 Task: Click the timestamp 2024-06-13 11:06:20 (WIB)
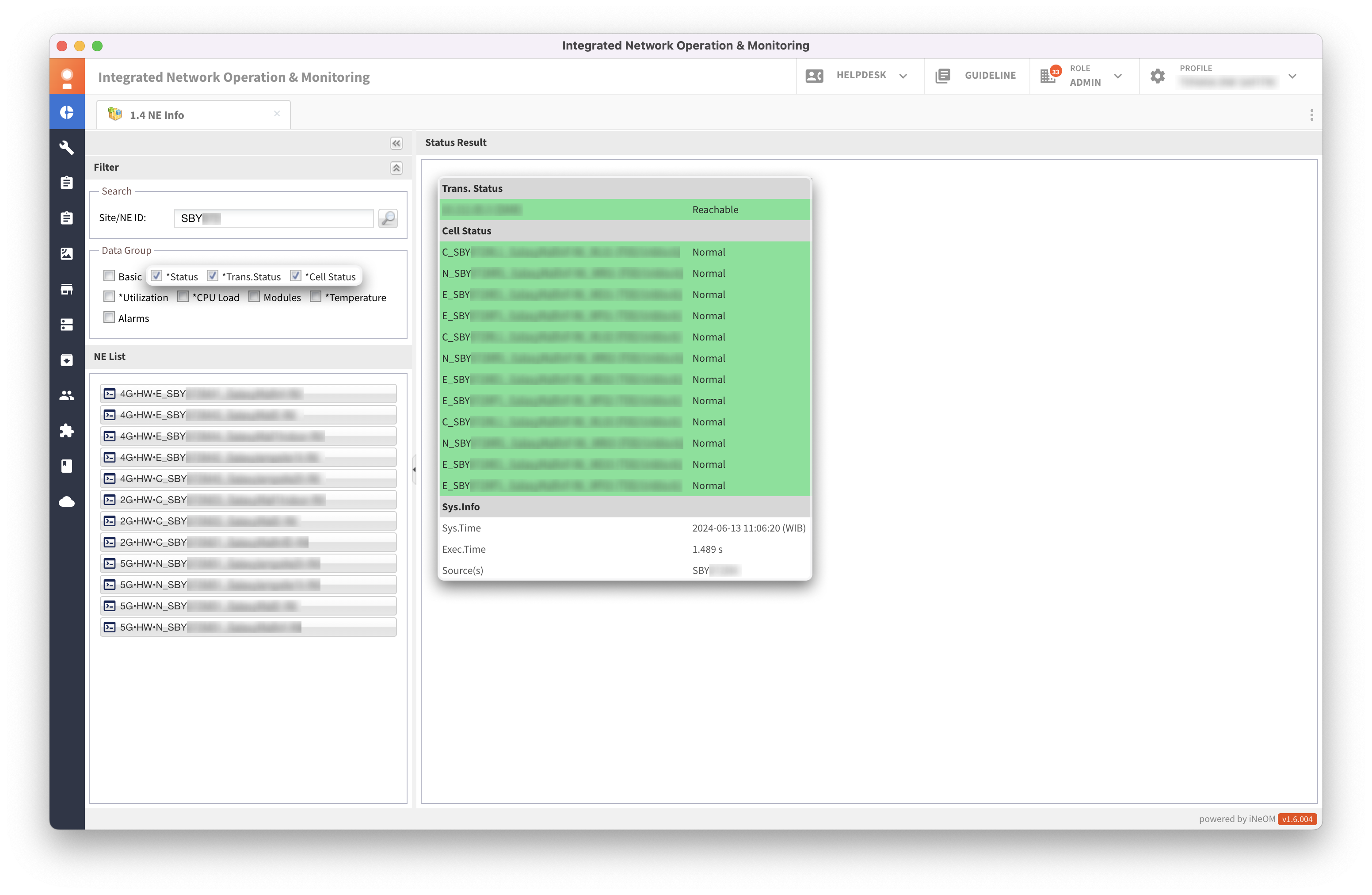point(748,528)
